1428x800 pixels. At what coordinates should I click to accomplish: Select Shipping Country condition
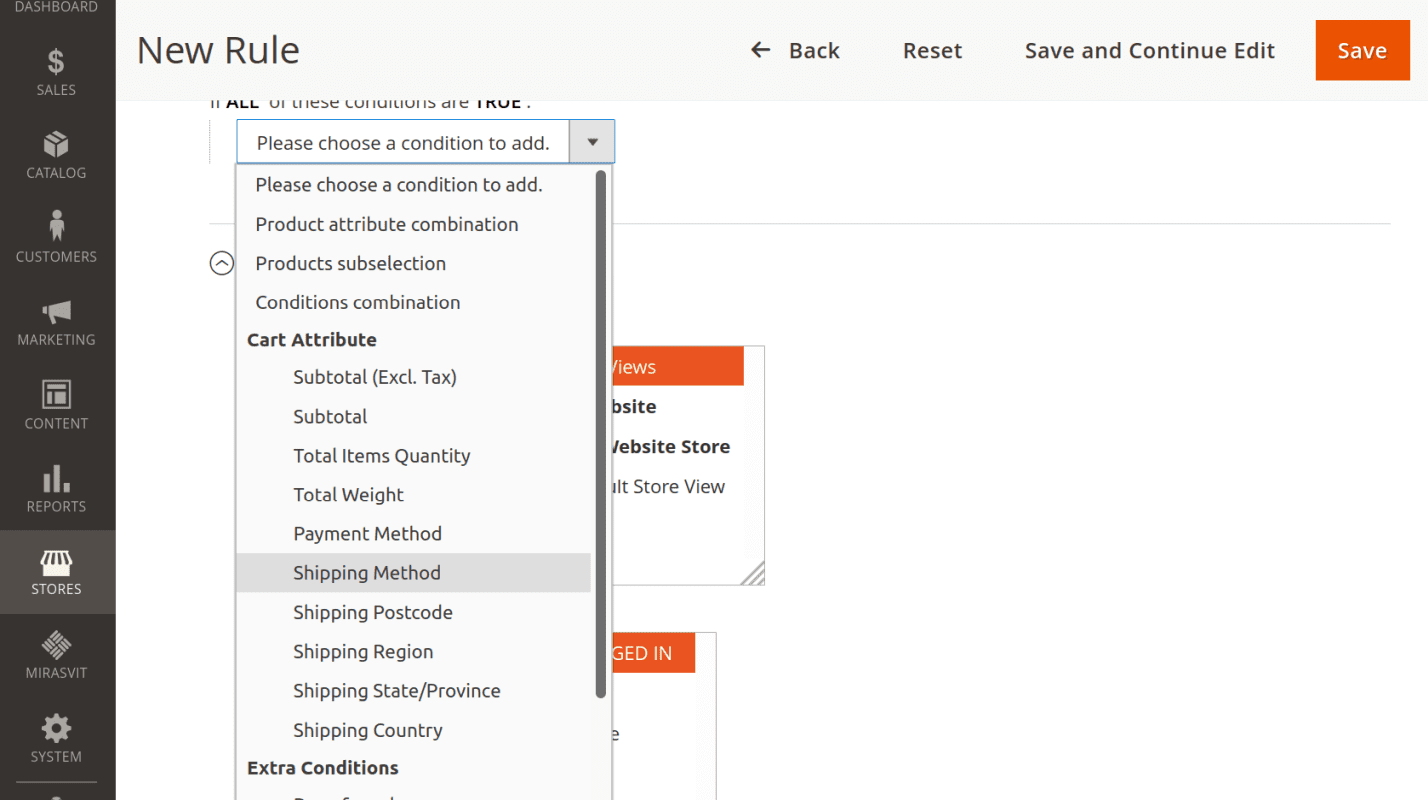[414, 730]
